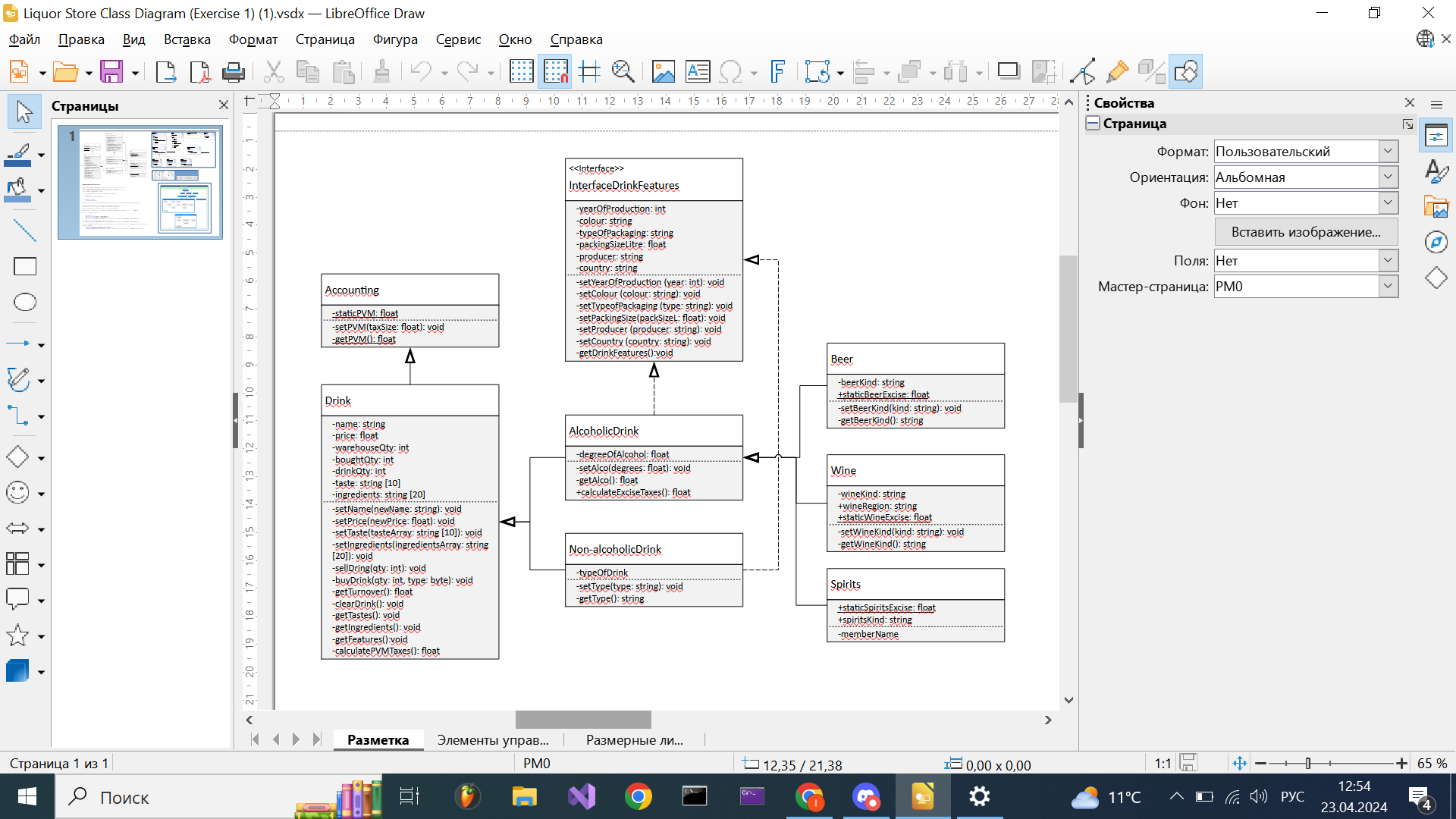Click the Align objects icon

coord(864,72)
